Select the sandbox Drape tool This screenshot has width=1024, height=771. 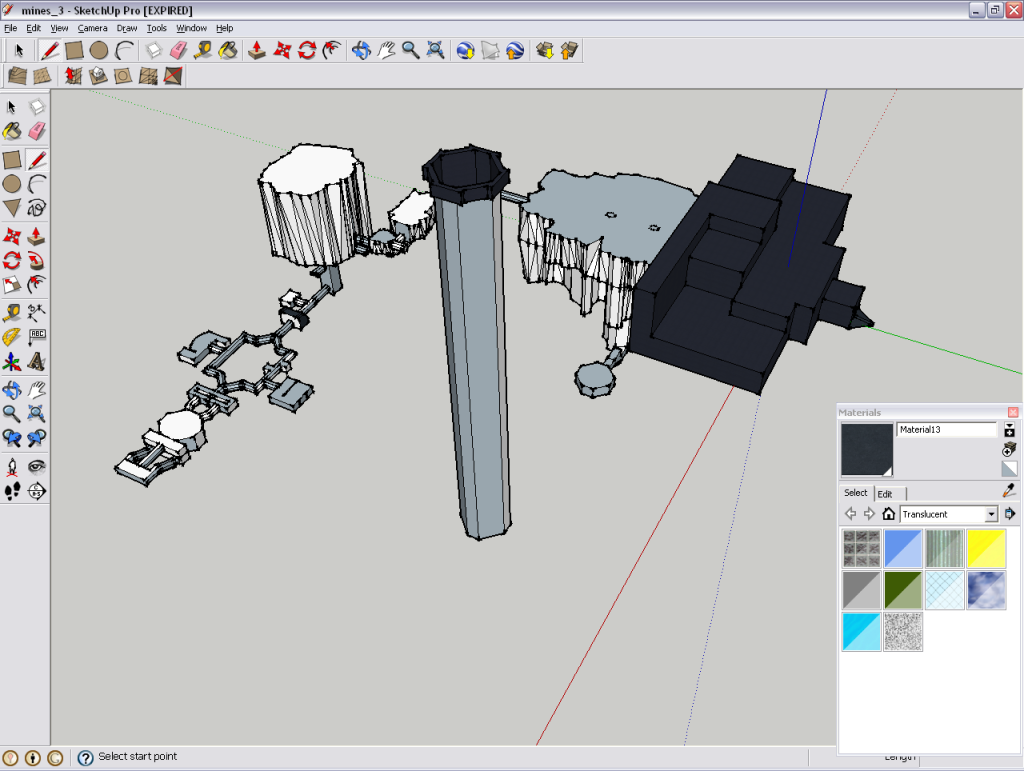point(123,76)
